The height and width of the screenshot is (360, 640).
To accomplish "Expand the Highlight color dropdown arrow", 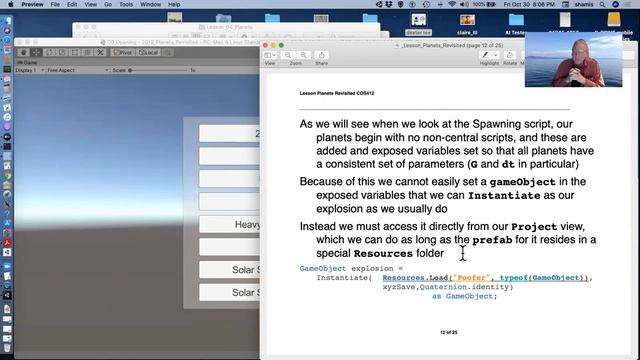I will (x=496, y=55).
